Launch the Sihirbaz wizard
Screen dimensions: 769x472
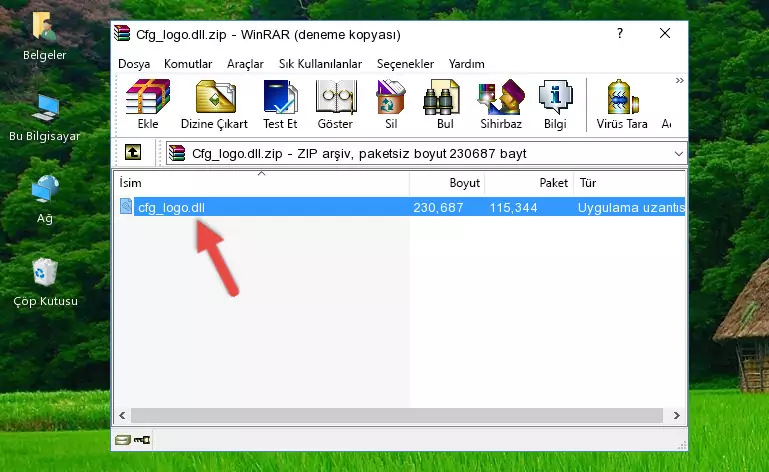pos(501,105)
